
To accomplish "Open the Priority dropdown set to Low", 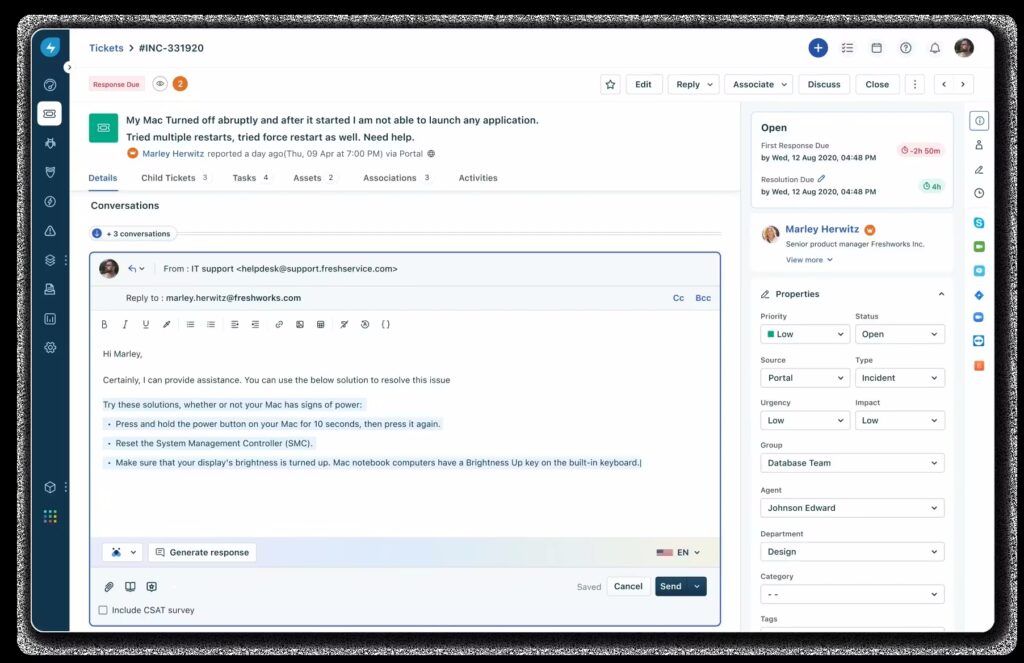I will click(804, 334).
